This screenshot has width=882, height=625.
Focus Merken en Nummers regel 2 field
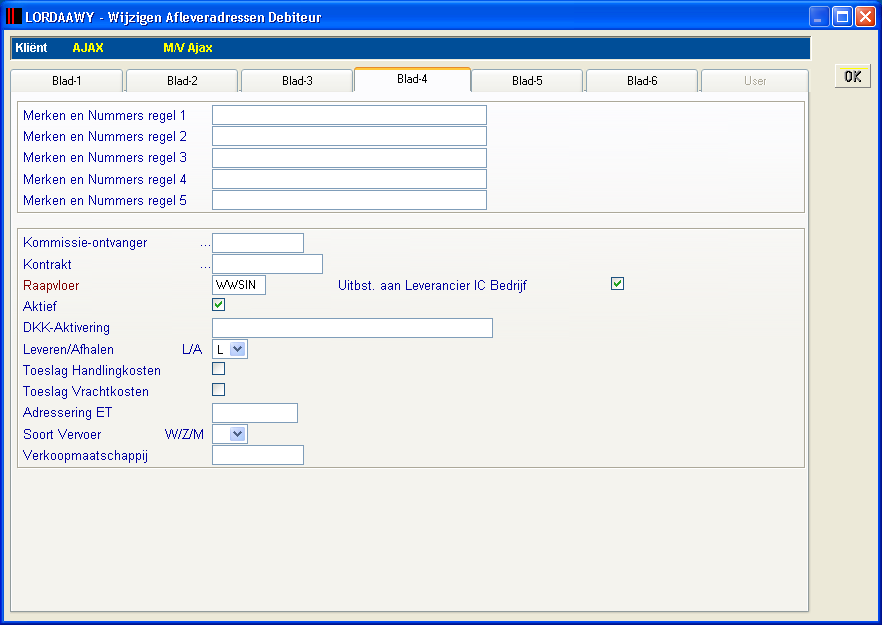[x=349, y=136]
